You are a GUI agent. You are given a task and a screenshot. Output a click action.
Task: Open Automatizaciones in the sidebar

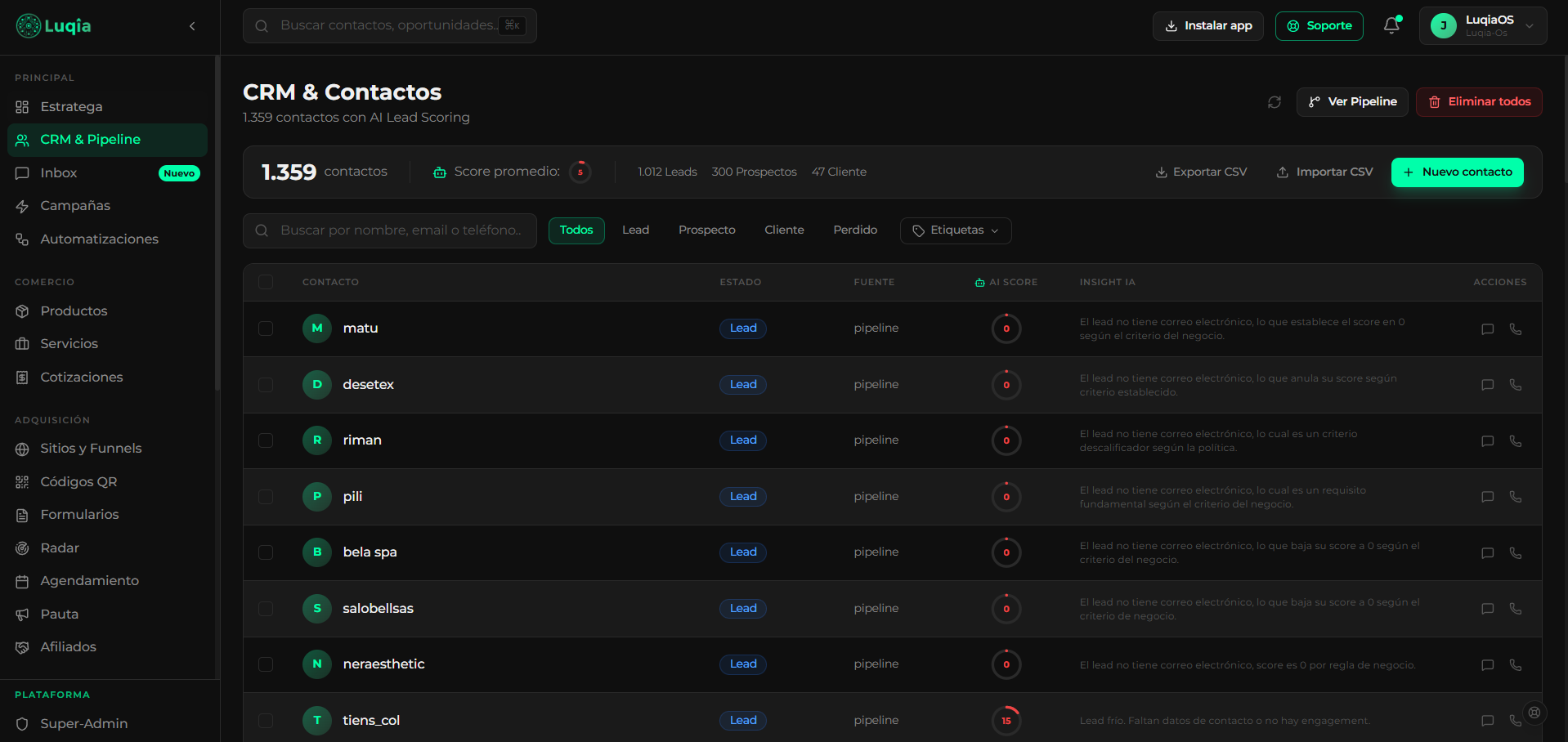107,239
